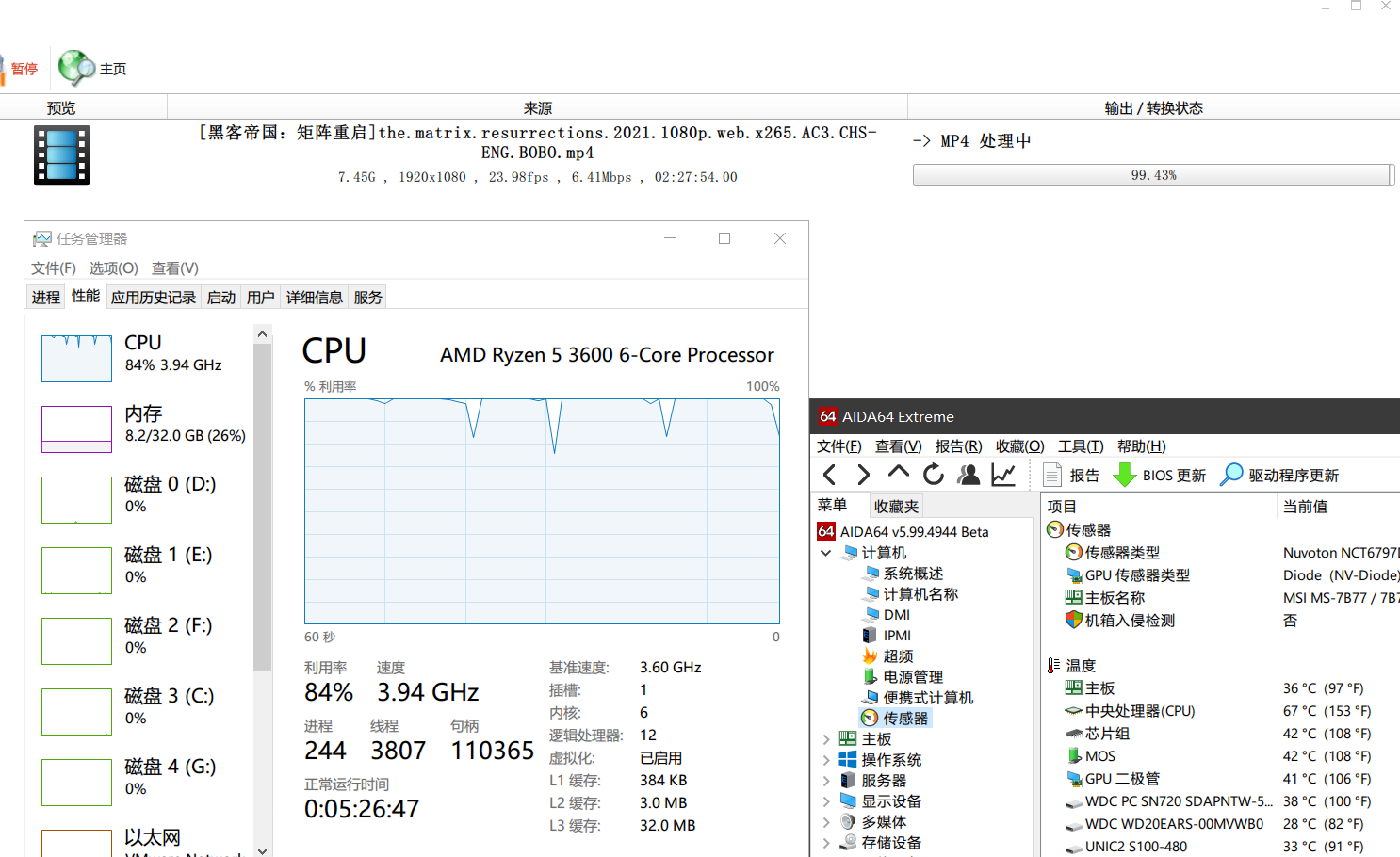Click the 报告 report toolbar button

[x=1071, y=476]
